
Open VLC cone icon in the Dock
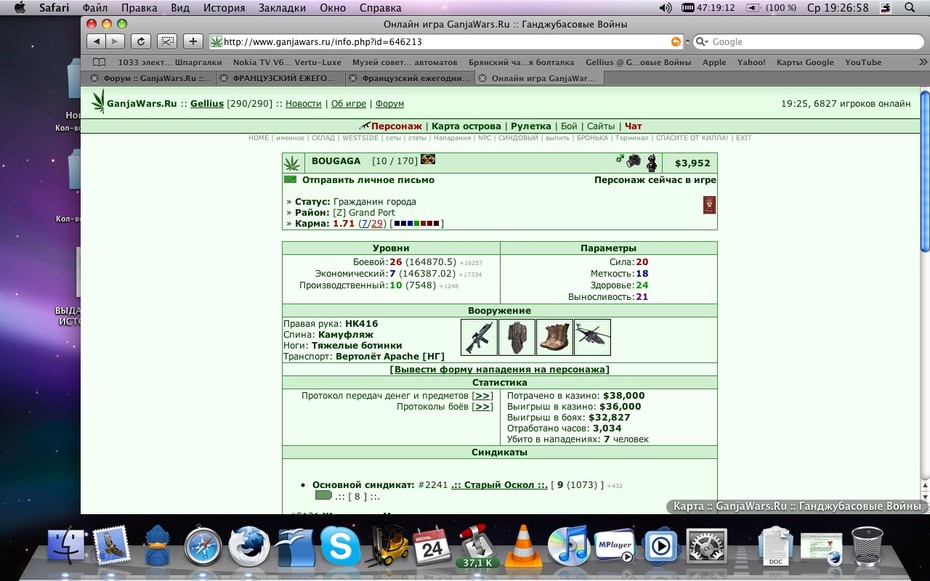[x=523, y=545]
